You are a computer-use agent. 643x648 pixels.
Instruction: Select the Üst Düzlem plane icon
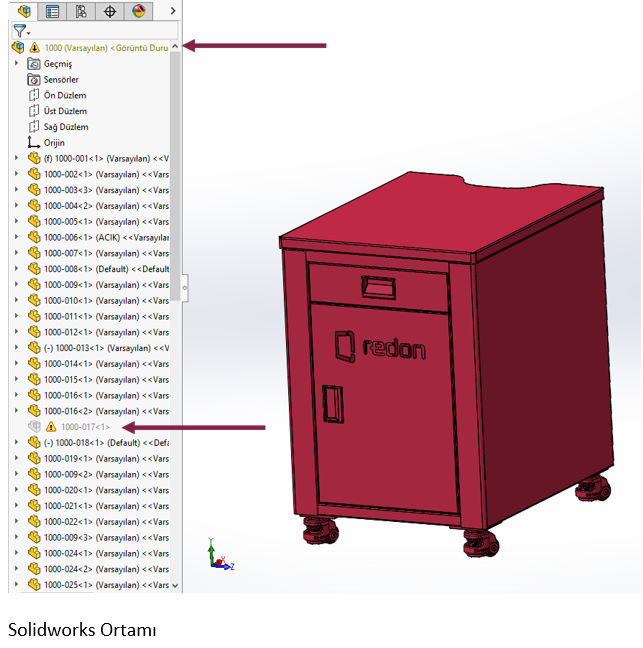(34, 111)
